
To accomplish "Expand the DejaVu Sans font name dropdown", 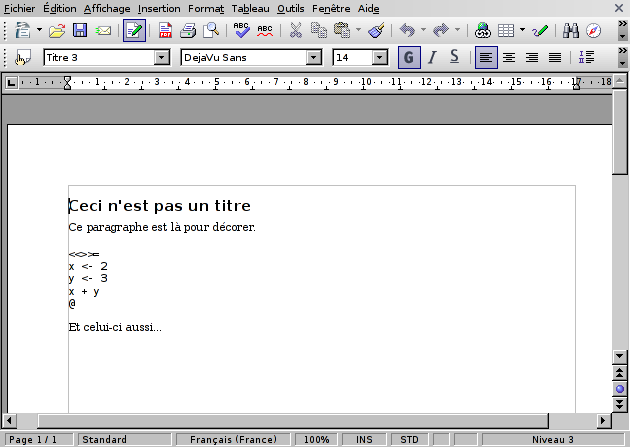I will click(313, 58).
